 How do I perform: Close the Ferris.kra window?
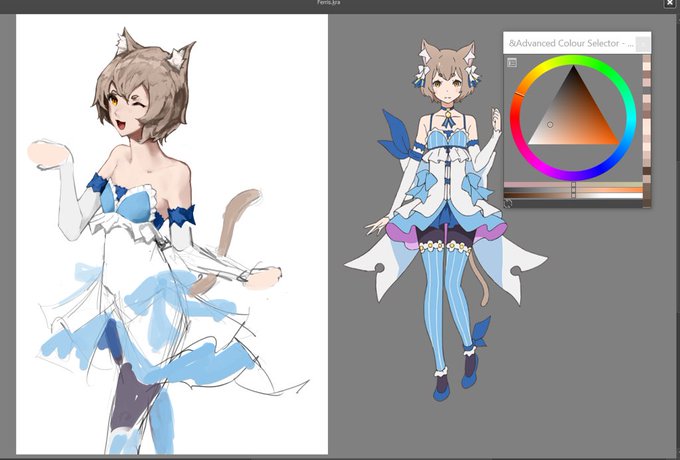coord(670,3)
